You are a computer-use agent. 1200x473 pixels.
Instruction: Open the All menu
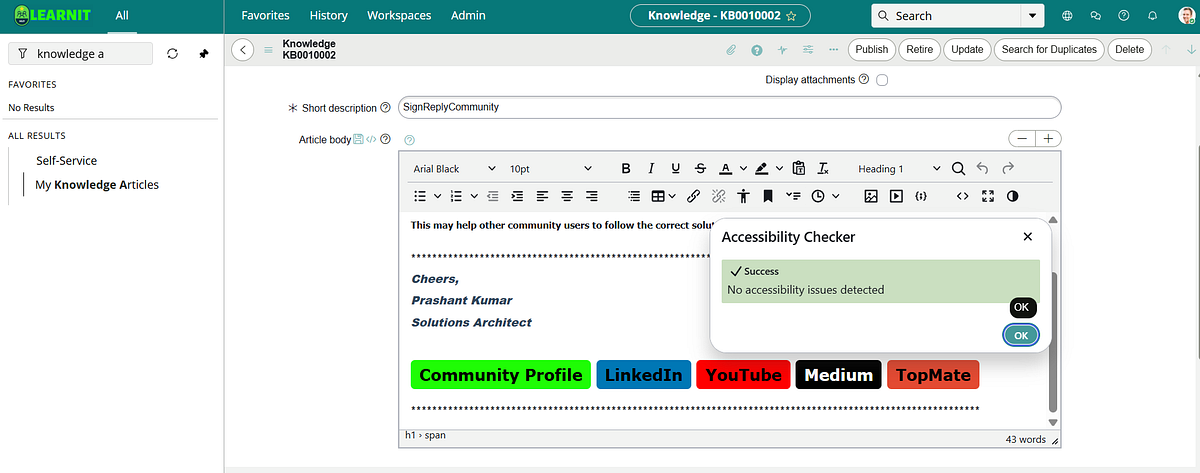[122, 16]
